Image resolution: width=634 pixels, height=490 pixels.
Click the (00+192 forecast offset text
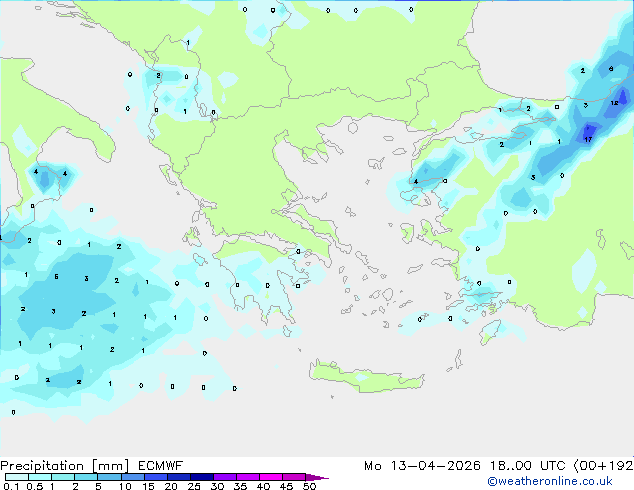point(604,466)
